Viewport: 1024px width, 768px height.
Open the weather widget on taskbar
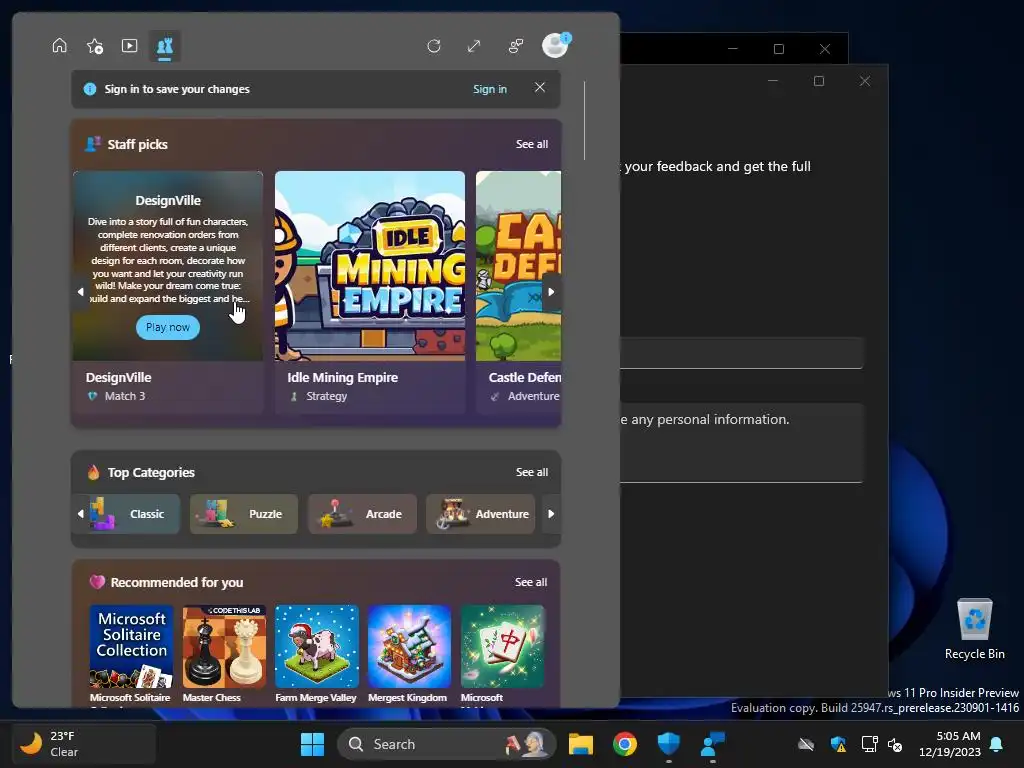(x=84, y=744)
